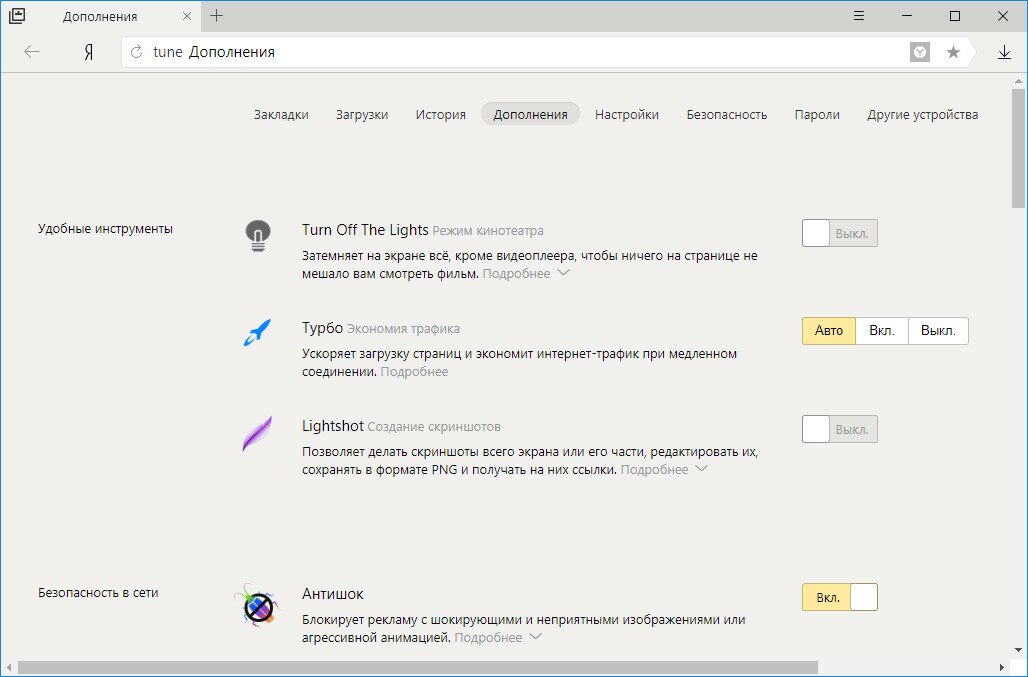Viewport: 1028px width, 677px height.
Task: Disable the Антишок switch
Action: [x=840, y=598]
